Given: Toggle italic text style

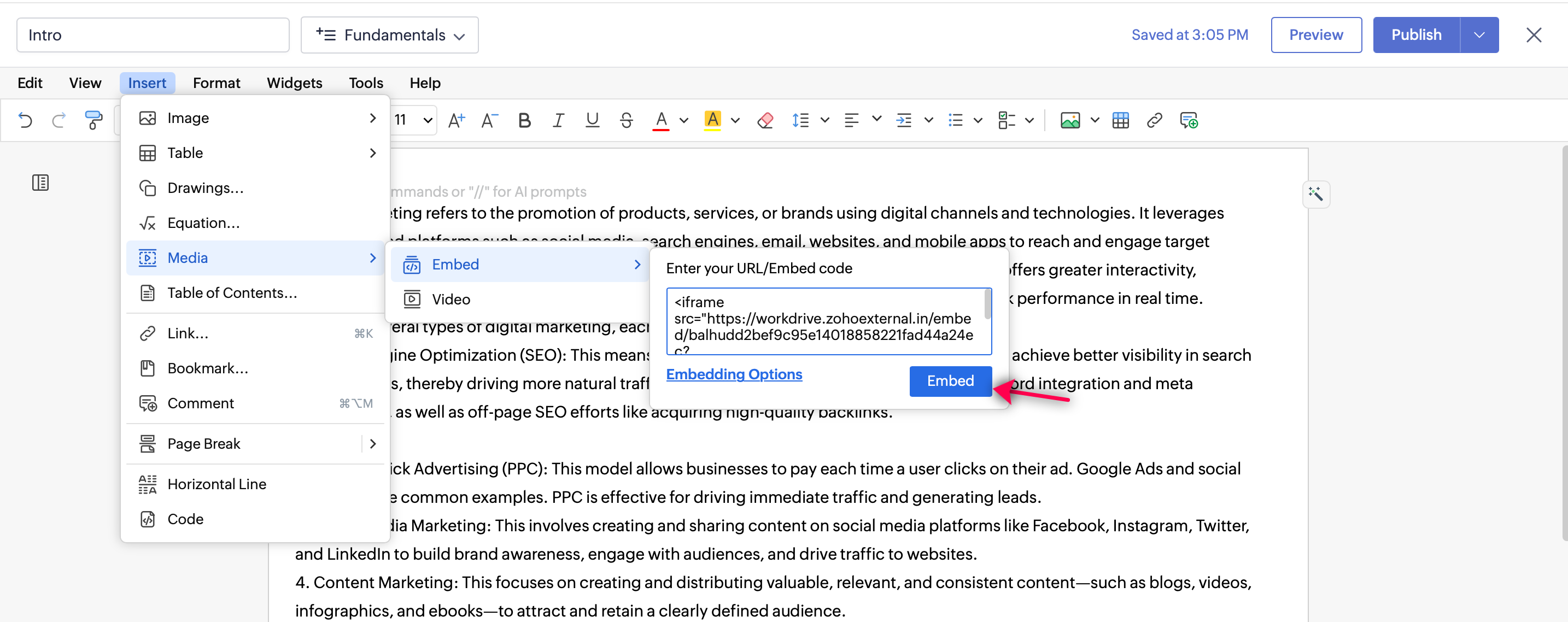Looking at the screenshot, I should pyautogui.click(x=558, y=120).
